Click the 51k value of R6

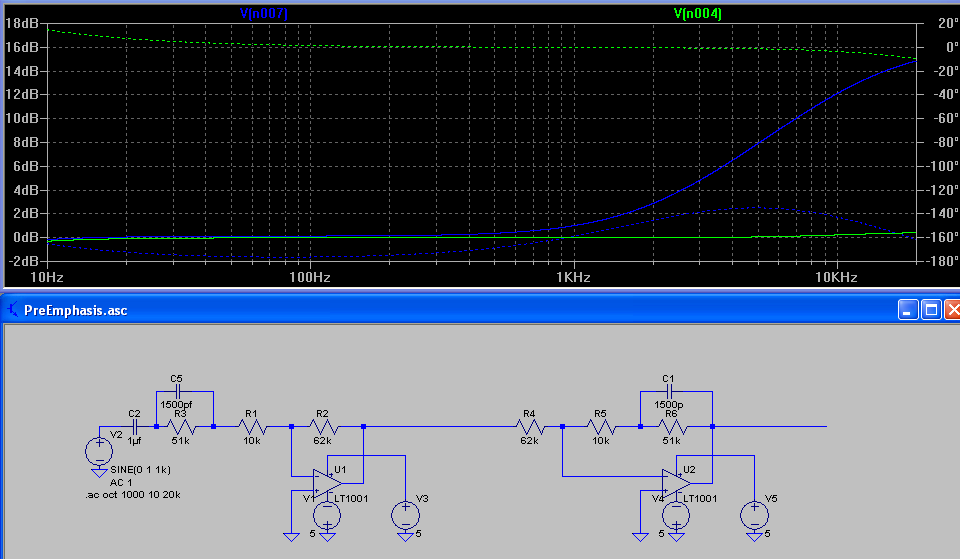coord(671,441)
